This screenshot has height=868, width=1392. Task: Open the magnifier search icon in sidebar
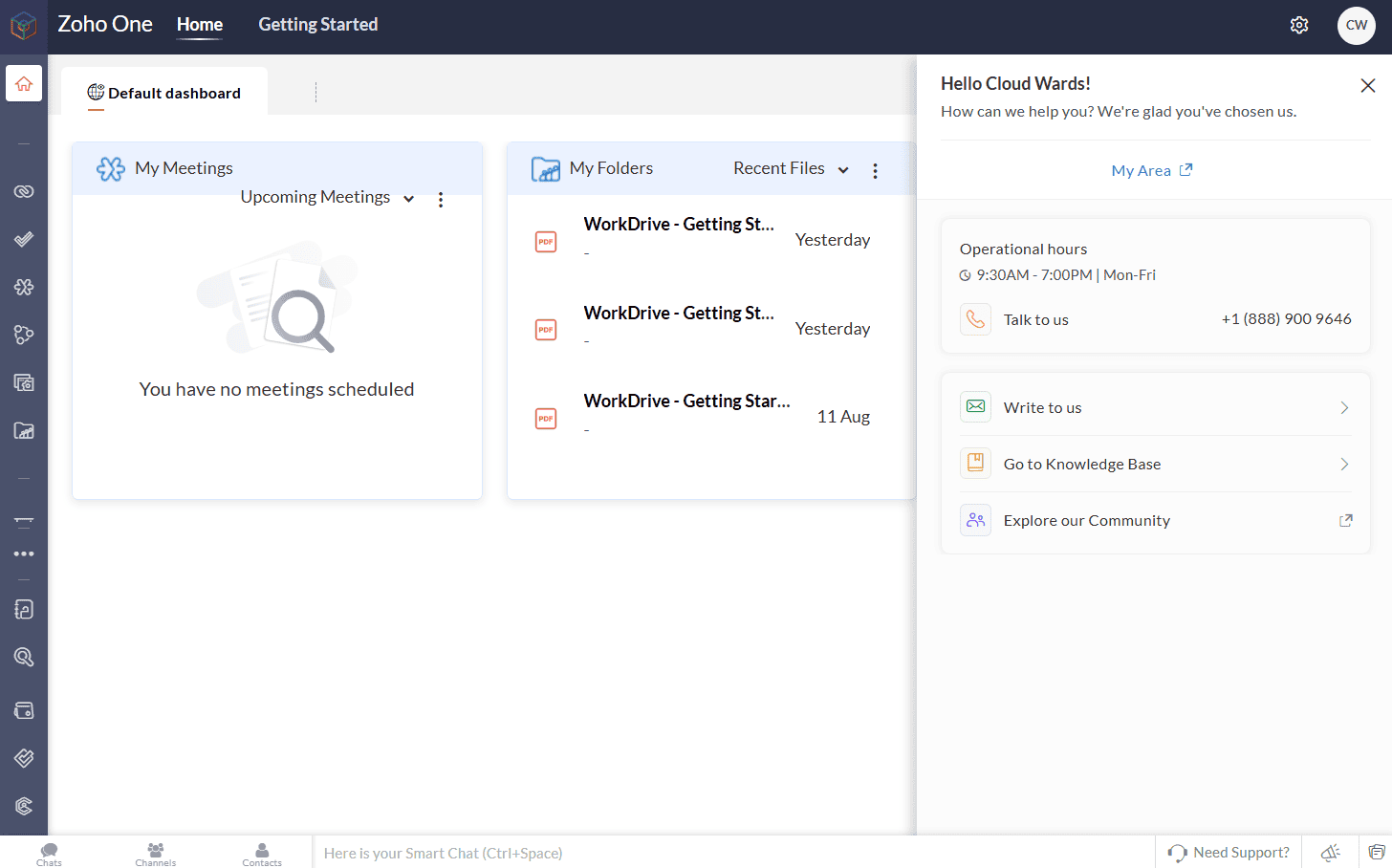(x=24, y=657)
